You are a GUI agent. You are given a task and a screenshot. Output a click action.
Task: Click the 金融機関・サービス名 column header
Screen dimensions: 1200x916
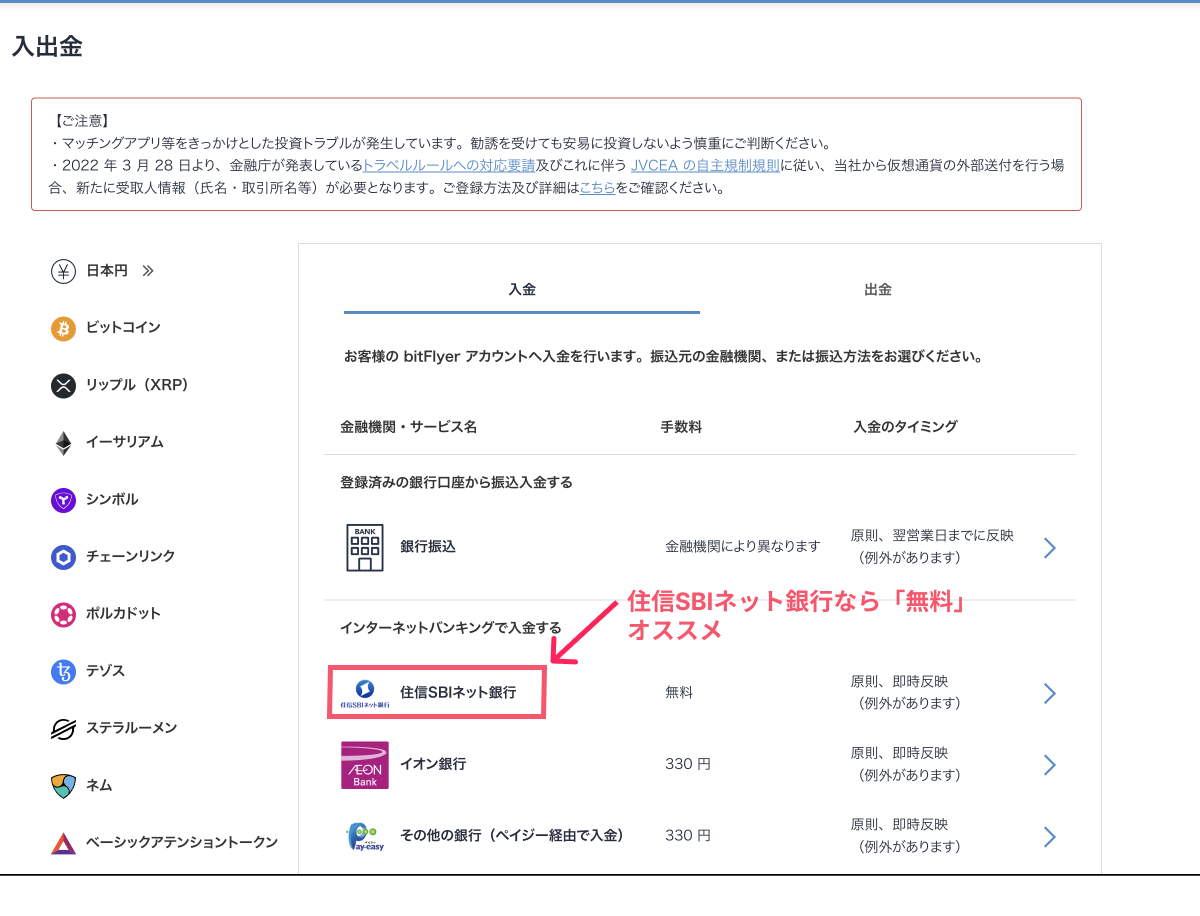pos(408,427)
